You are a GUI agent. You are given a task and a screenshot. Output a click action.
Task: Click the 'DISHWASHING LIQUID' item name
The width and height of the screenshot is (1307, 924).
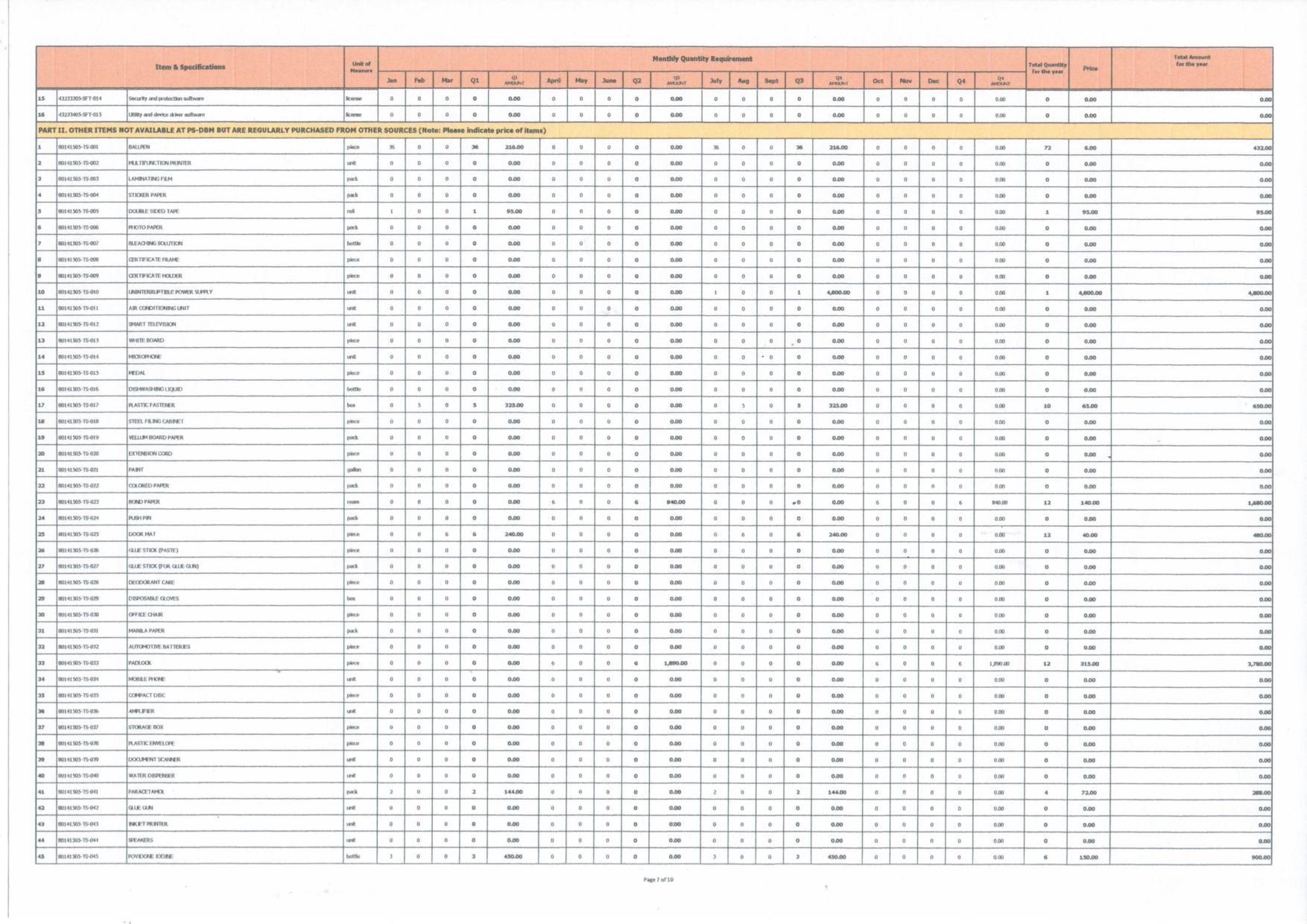tap(155, 389)
